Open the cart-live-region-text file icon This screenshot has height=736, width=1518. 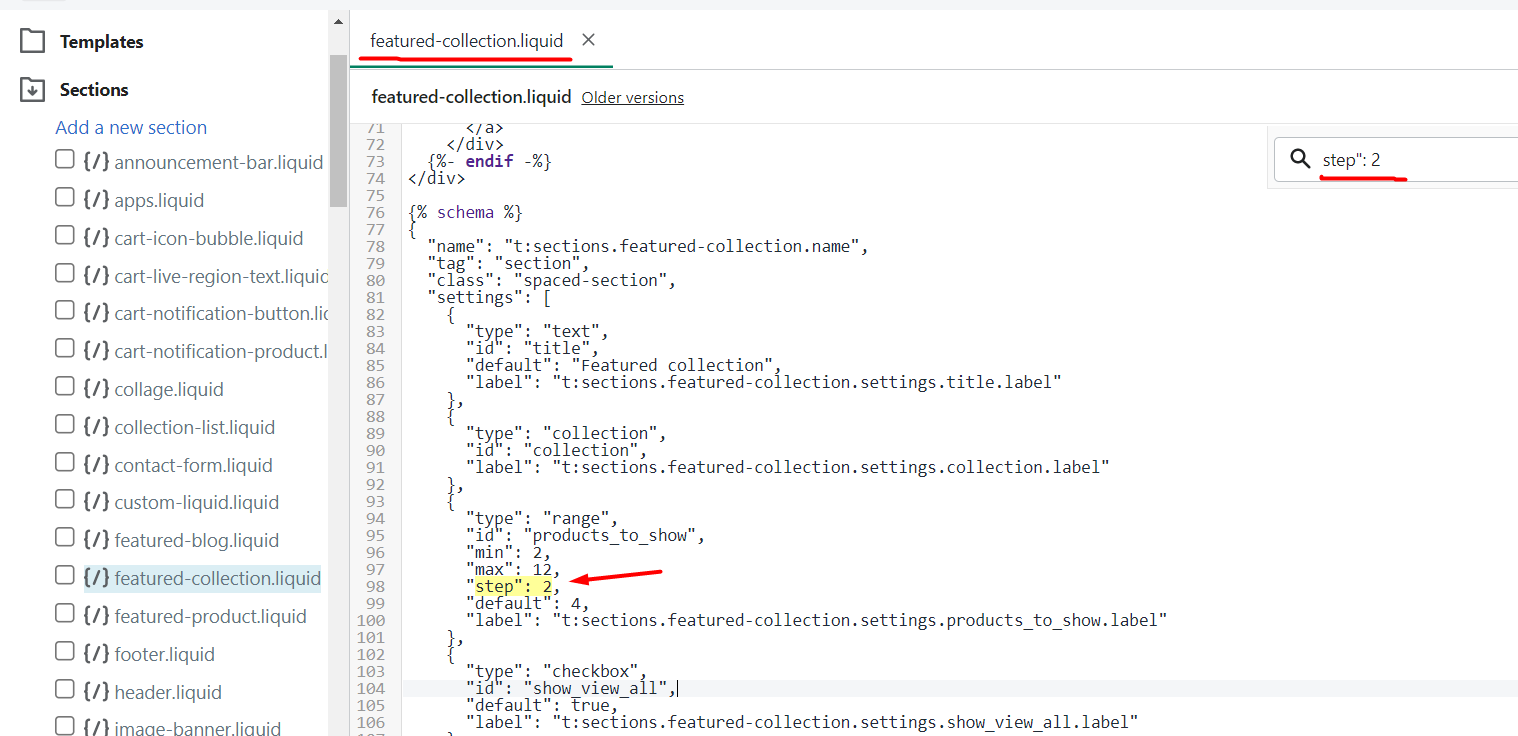click(x=96, y=276)
